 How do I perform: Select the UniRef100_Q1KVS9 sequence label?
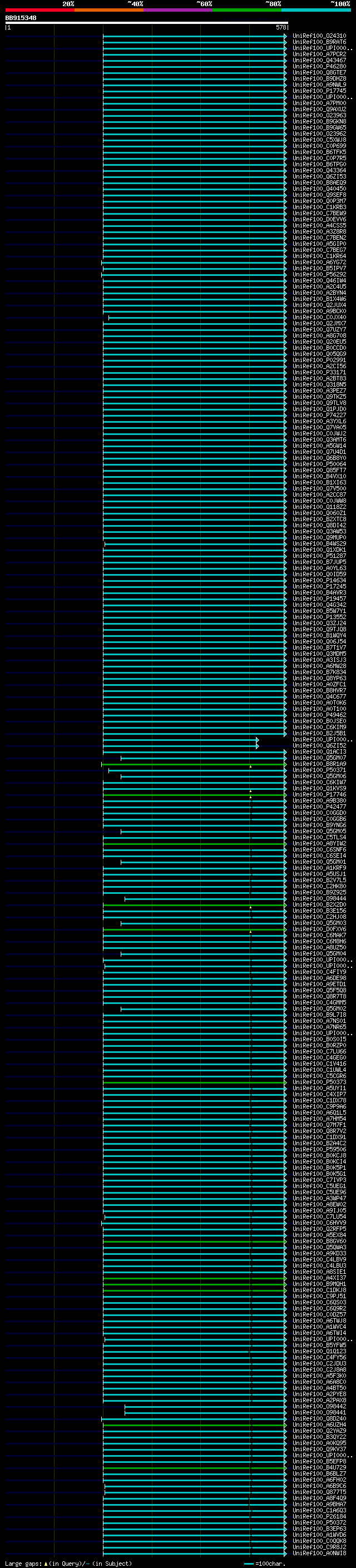[x=319, y=788]
